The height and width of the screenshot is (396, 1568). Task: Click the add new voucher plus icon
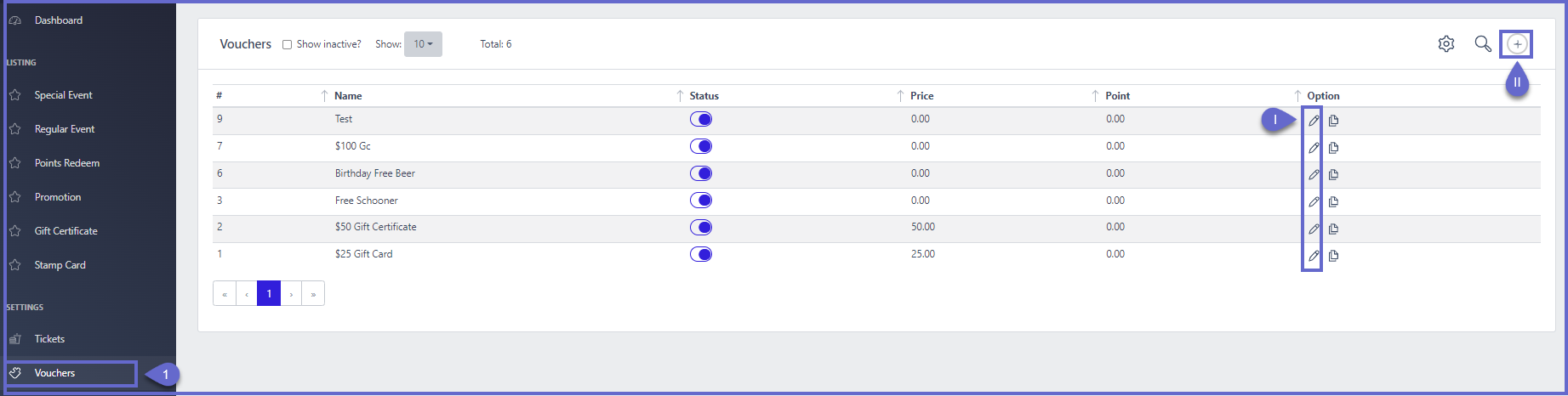[1517, 44]
